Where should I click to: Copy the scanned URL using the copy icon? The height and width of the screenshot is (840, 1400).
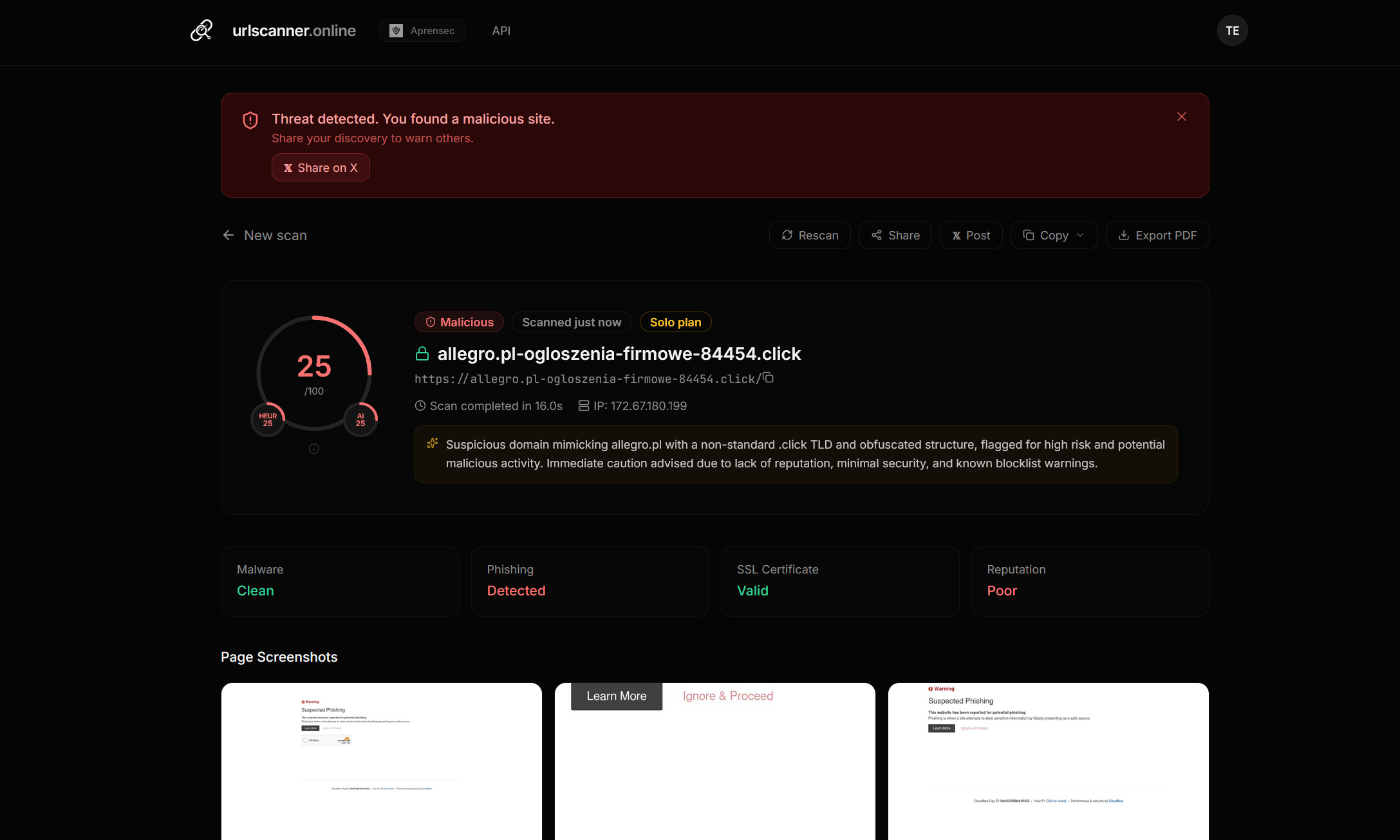click(x=769, y=378)
